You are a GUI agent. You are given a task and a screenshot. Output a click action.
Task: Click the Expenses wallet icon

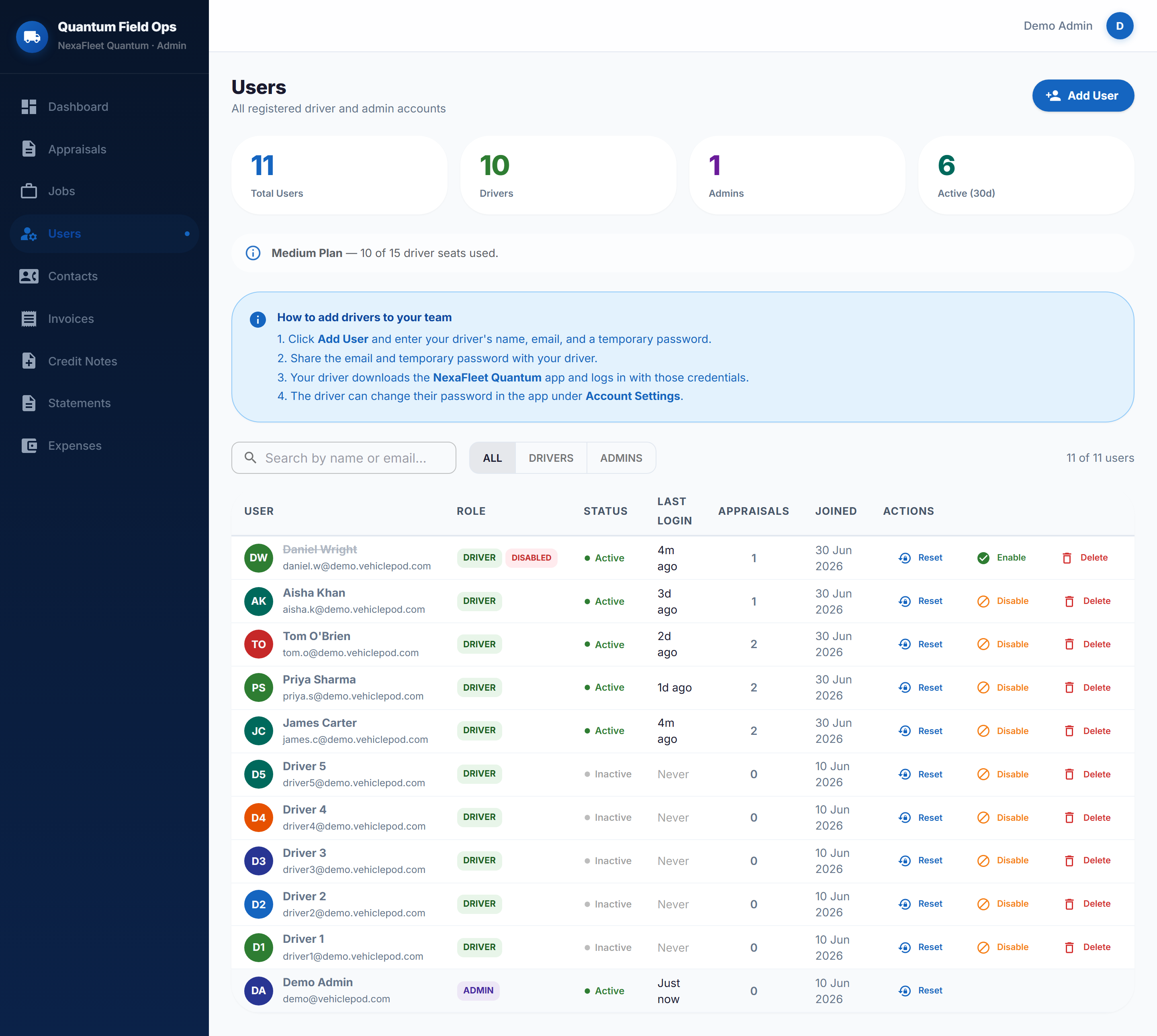pyautogui.click(x=29, y=446)
